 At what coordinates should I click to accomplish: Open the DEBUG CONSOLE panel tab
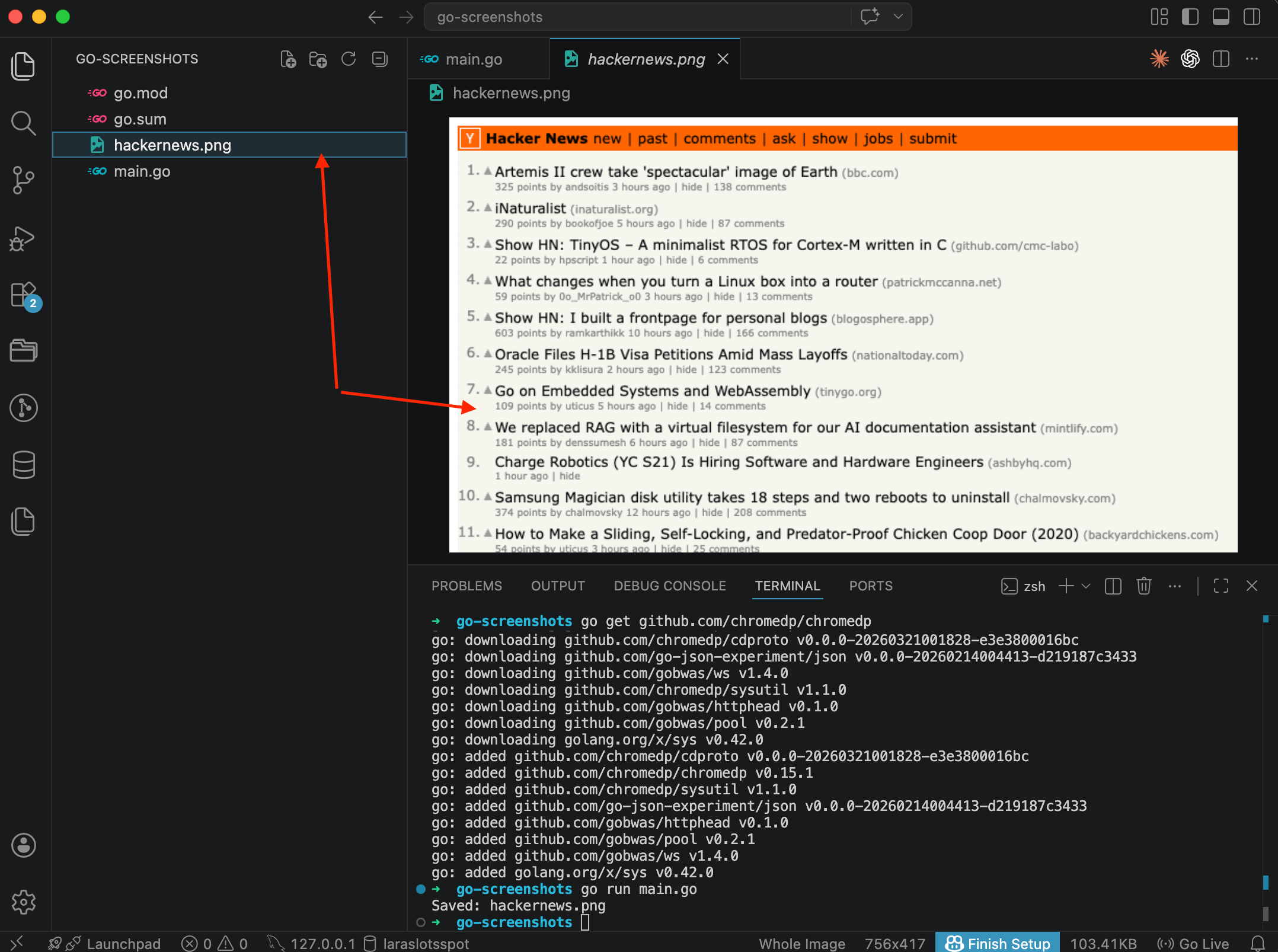coord(669,586)
